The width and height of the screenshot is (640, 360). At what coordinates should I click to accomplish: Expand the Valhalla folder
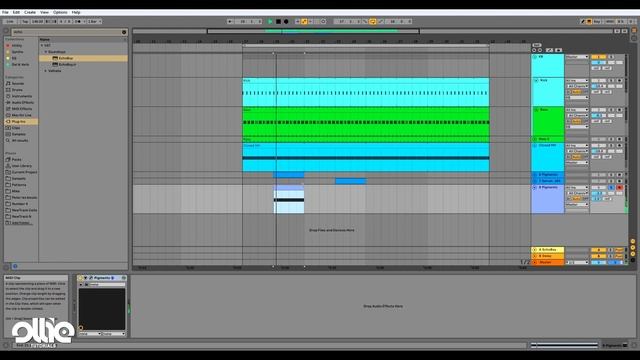coord(46,71)
